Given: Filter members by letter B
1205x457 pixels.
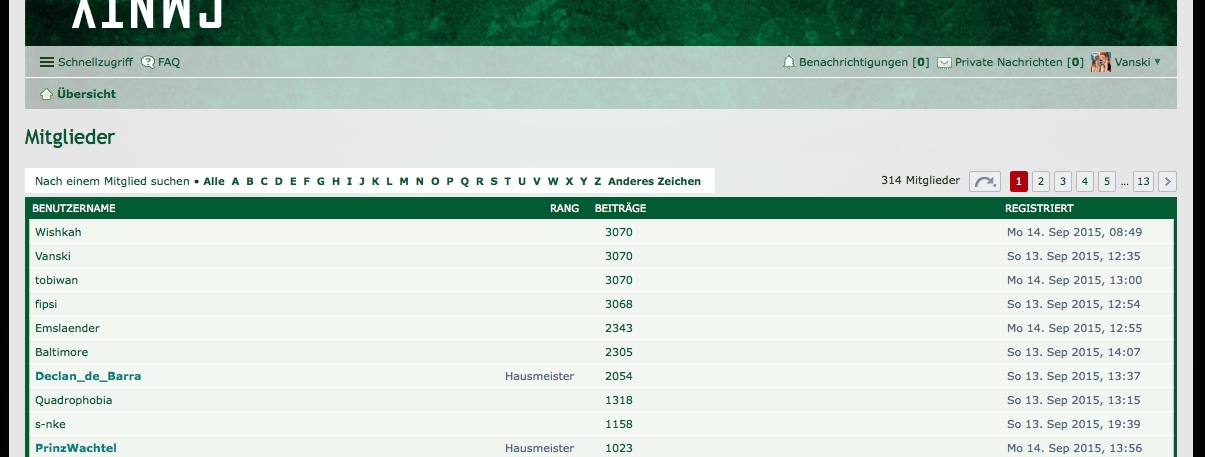Looking at the screenshot, I should point(250,181).
